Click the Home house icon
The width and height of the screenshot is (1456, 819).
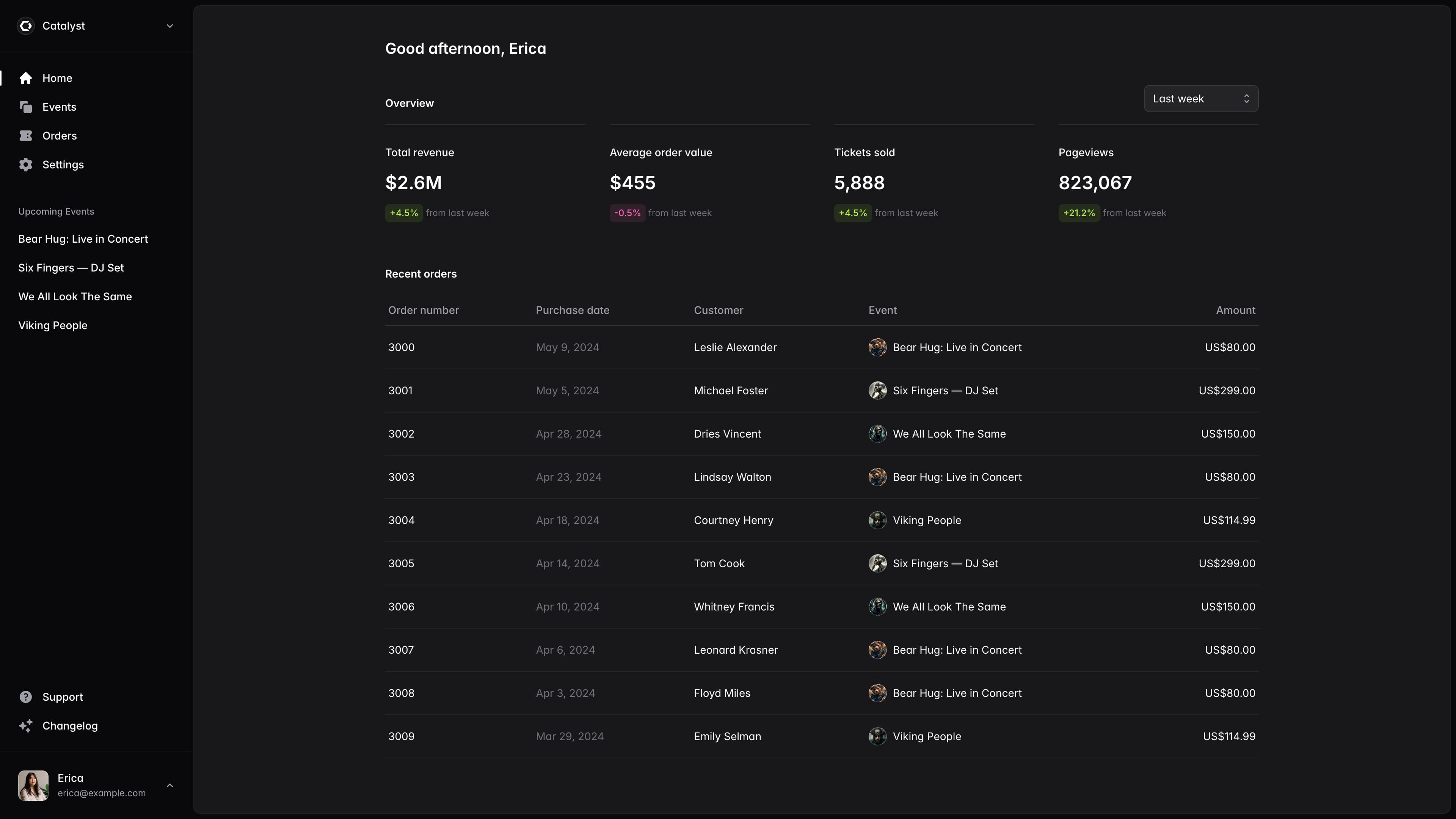tap(25, 78)
